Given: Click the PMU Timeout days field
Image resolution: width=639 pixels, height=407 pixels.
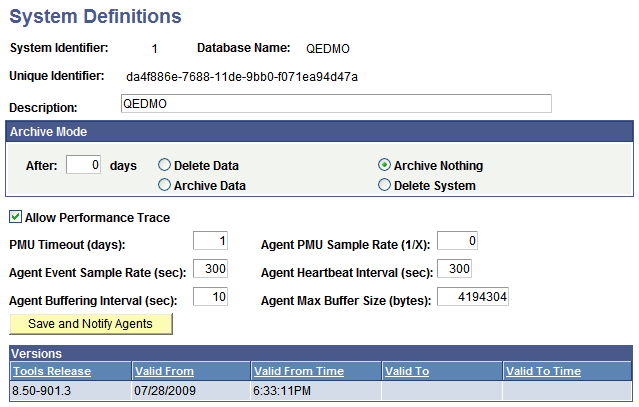Looking at the screenshot, I should 210,241.
